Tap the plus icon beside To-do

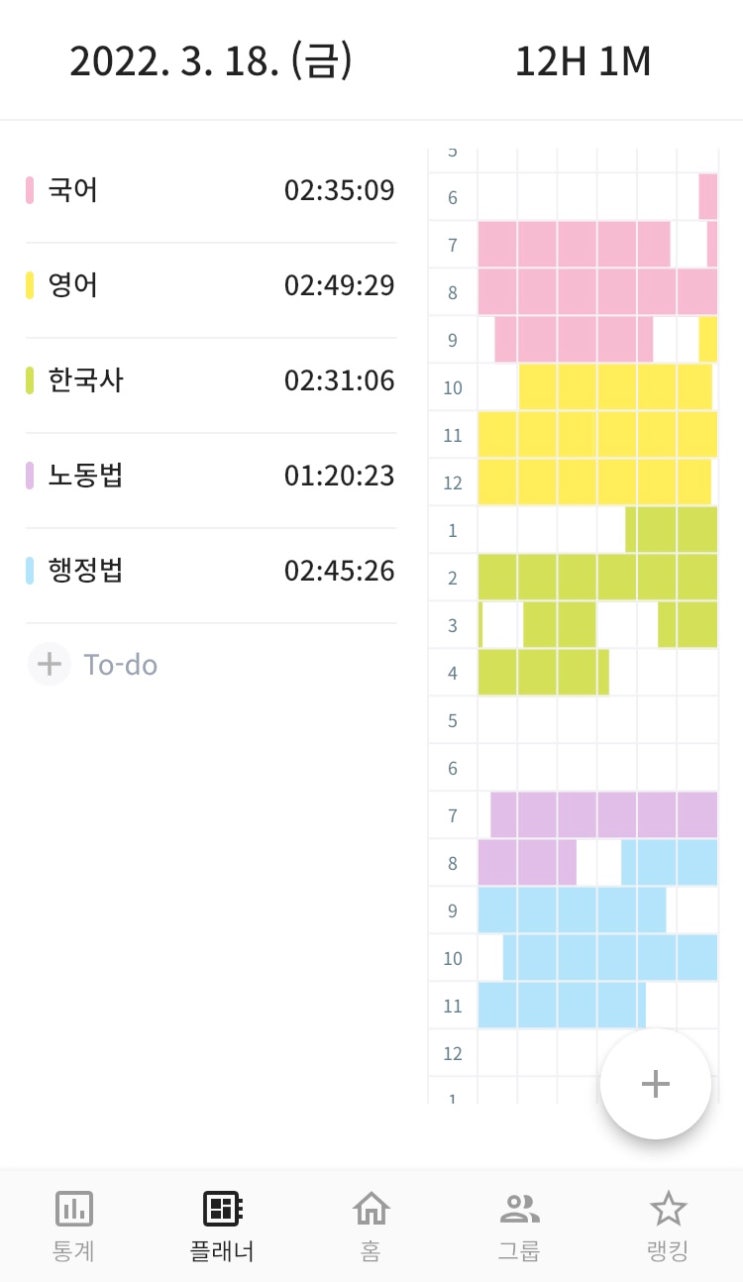click(49, 665)
